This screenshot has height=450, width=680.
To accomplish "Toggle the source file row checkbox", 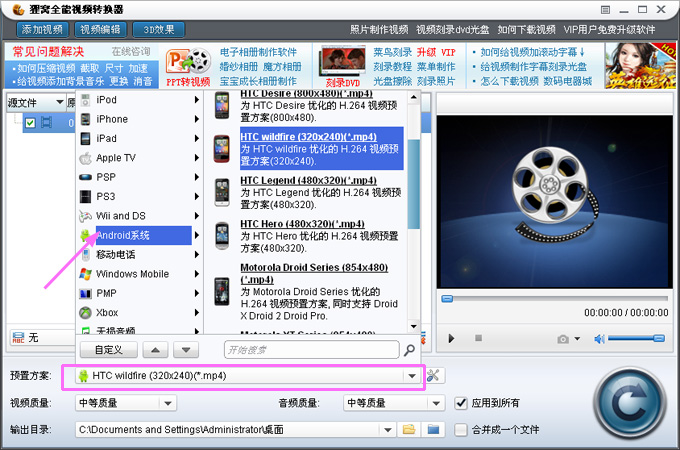I will click(x=30, y=123).
